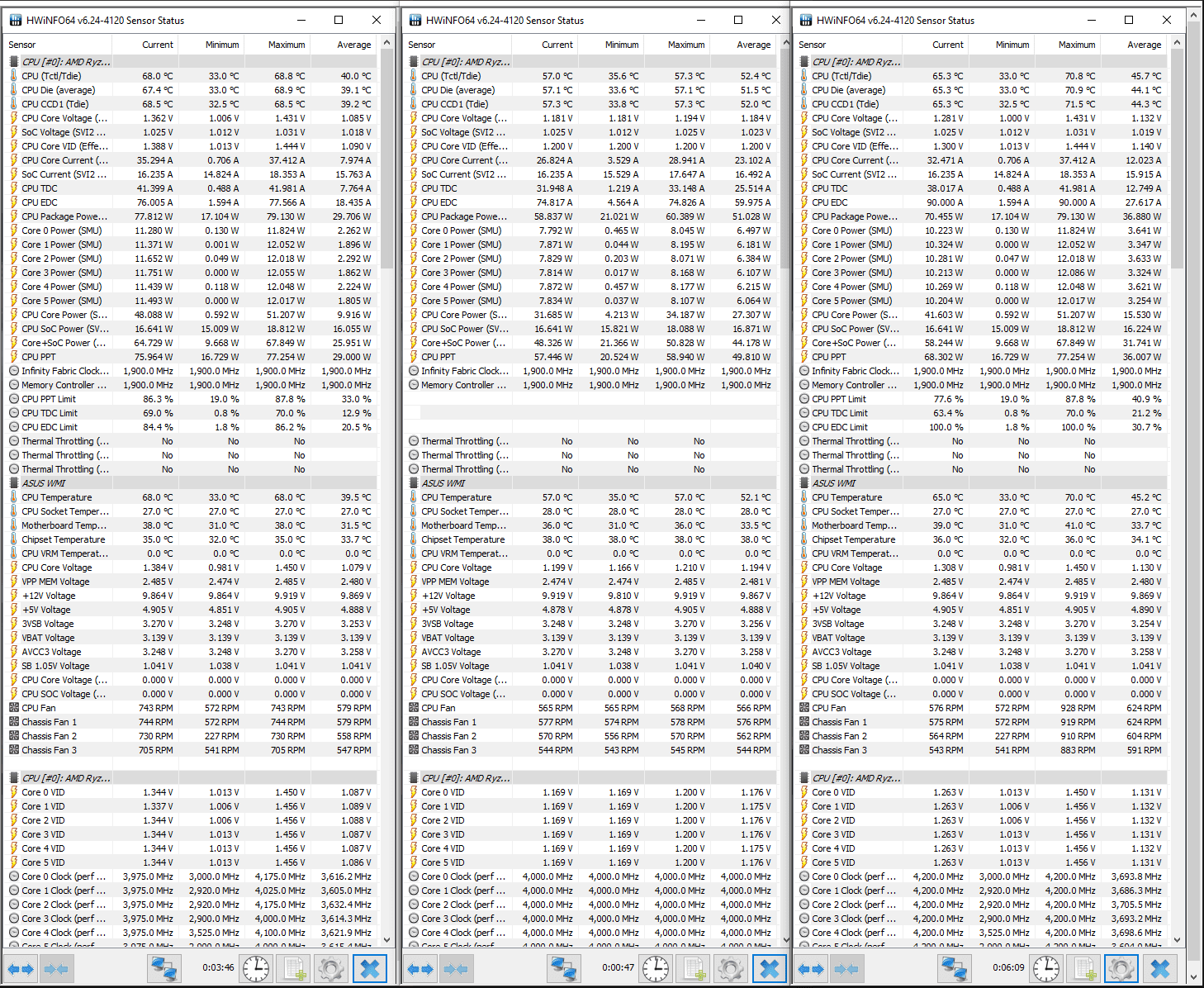Reset min/max values with the clock by 0:03:46
The height and width of the screenshot is (988, 1204).
click(x=256, y=968)
